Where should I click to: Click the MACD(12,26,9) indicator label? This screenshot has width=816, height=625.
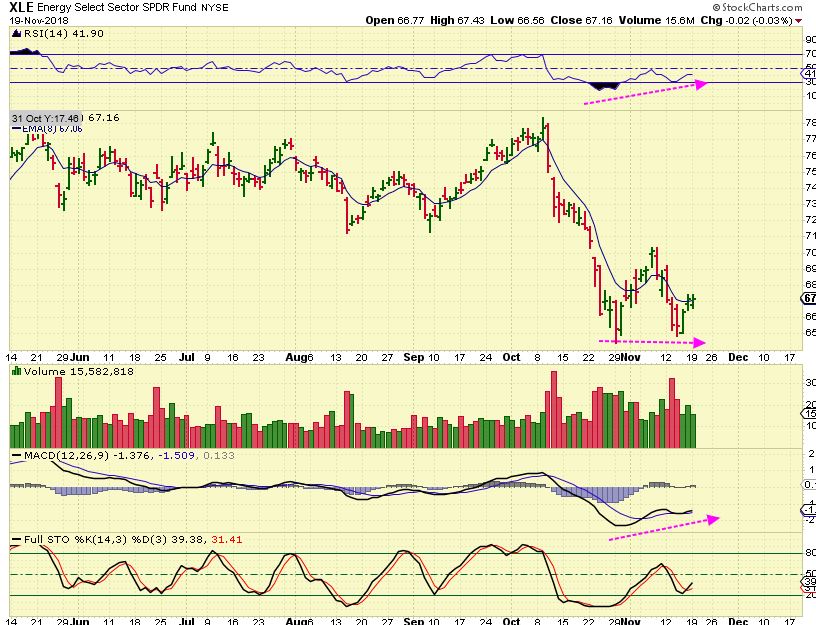(67, 455)
